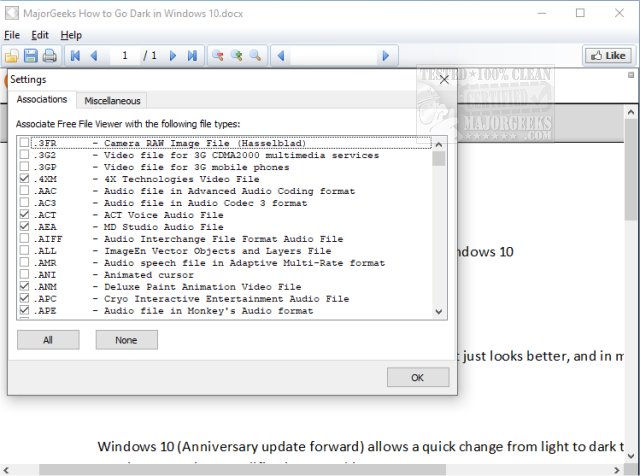Uncheck the .AEA MD Studio checkbox
The height and width of the screenshot is (476, 640).
(24, 226)
